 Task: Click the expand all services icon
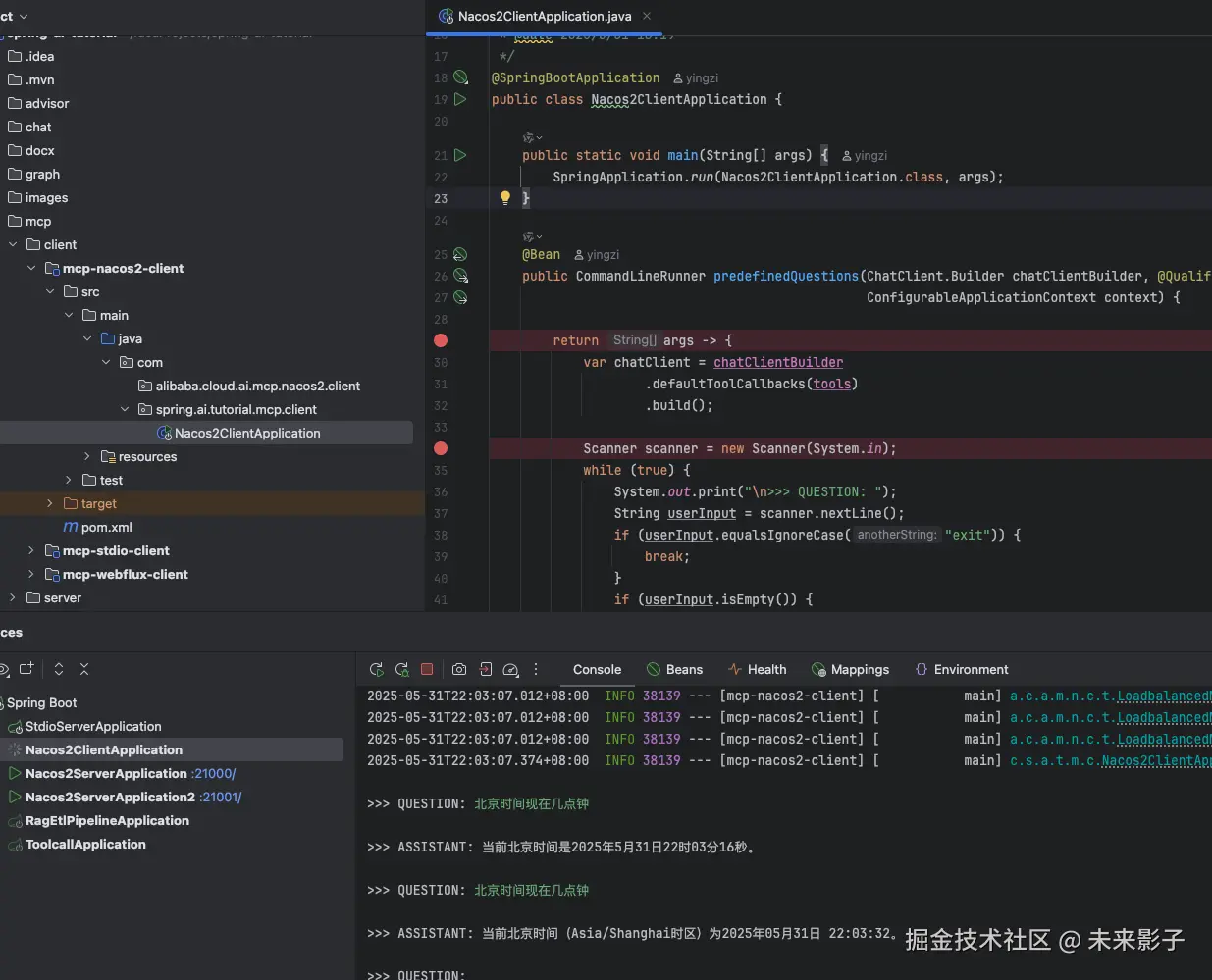[59, 669]
